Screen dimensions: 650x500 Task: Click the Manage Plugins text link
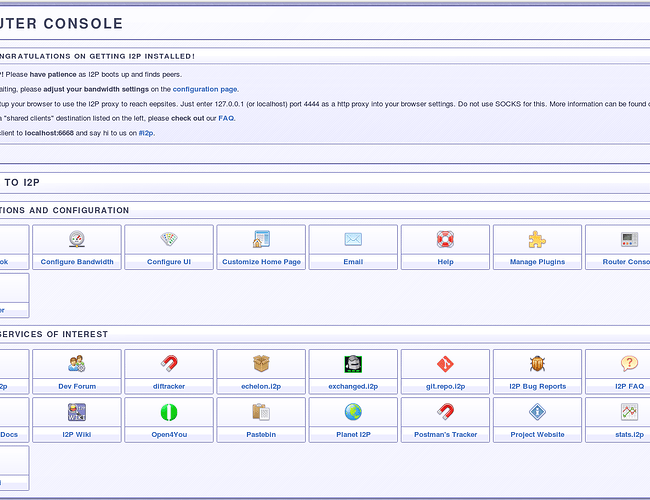click(537, 262)
